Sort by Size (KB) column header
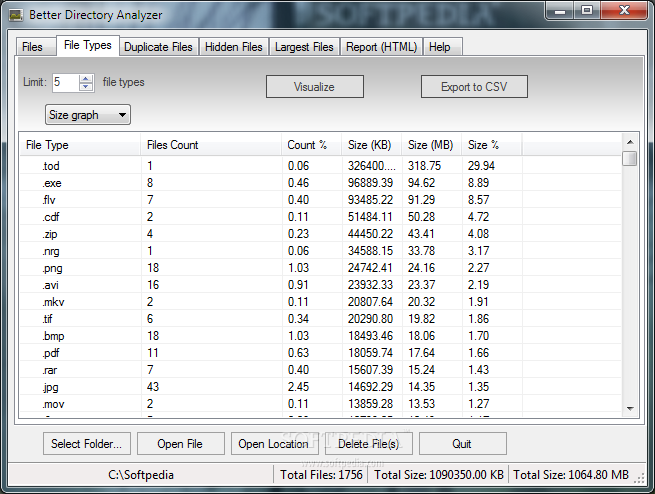The height and width of the screenshot is (494, 655). [372, 145]
